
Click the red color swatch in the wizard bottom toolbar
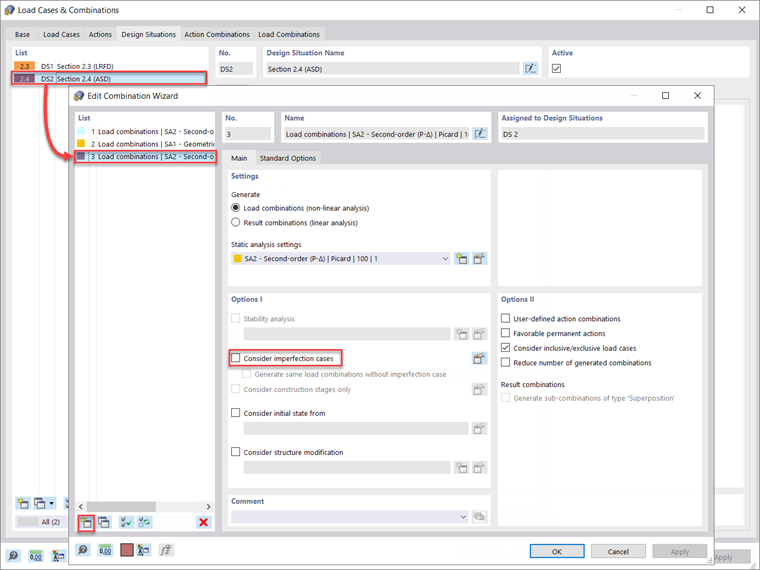point(127,550)
